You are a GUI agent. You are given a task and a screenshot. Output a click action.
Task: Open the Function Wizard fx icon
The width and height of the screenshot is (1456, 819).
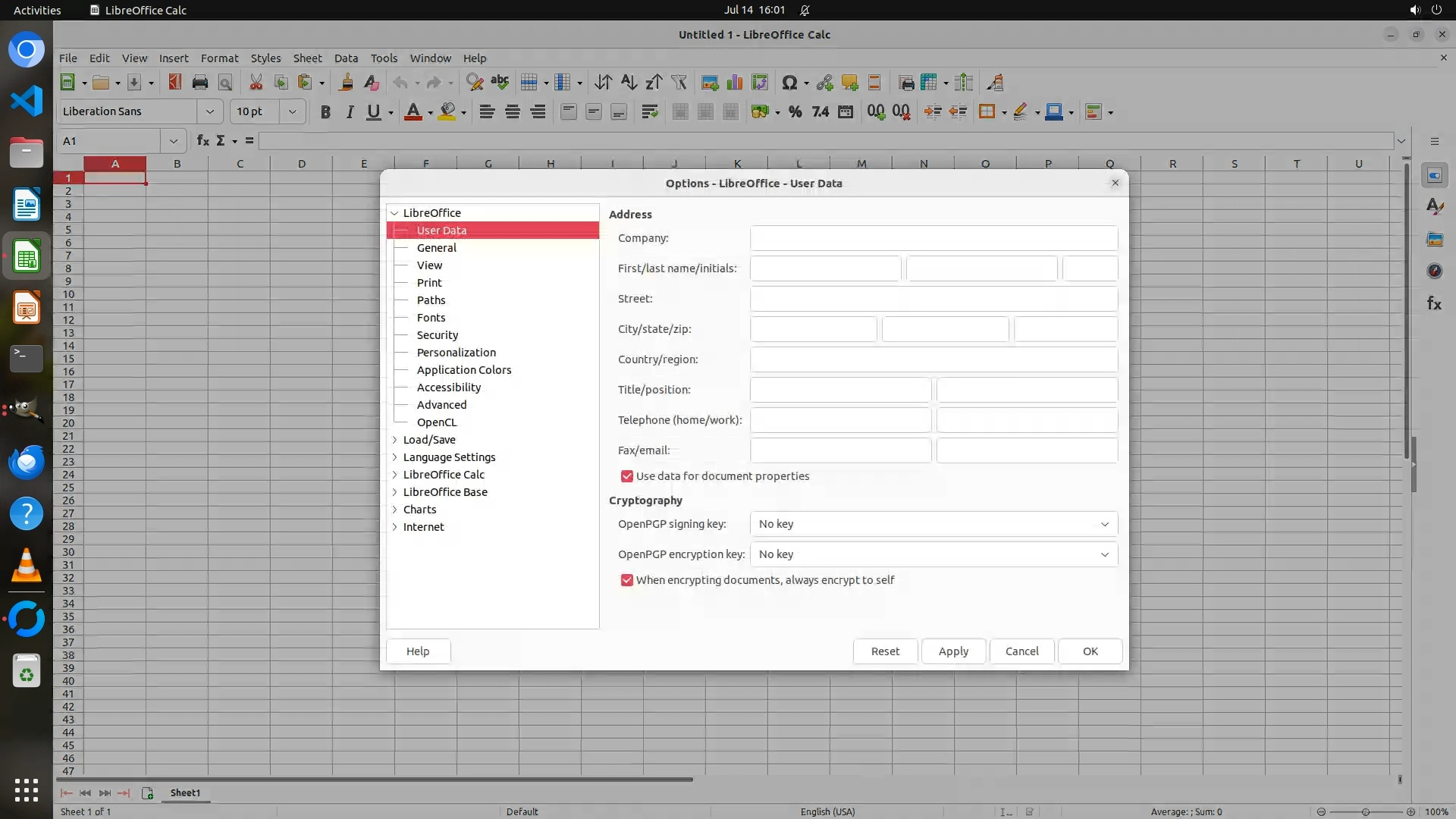click(x=202, y=141)
